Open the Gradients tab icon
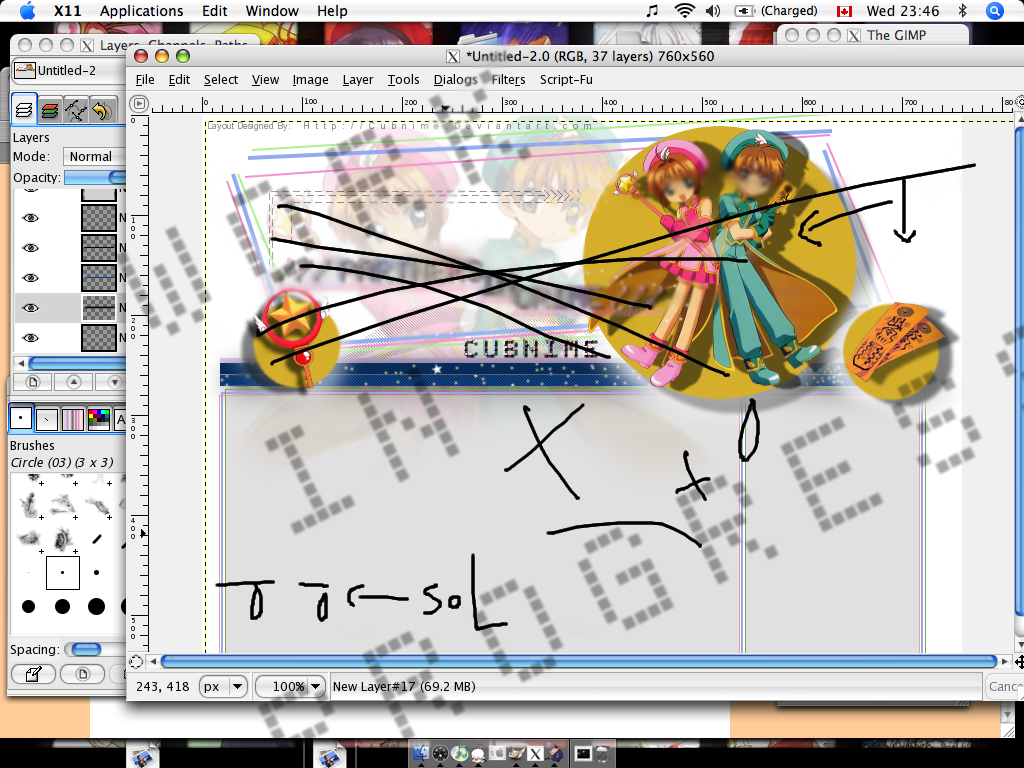This screenshot has height=768, width=1024. (x=72, y=419)
